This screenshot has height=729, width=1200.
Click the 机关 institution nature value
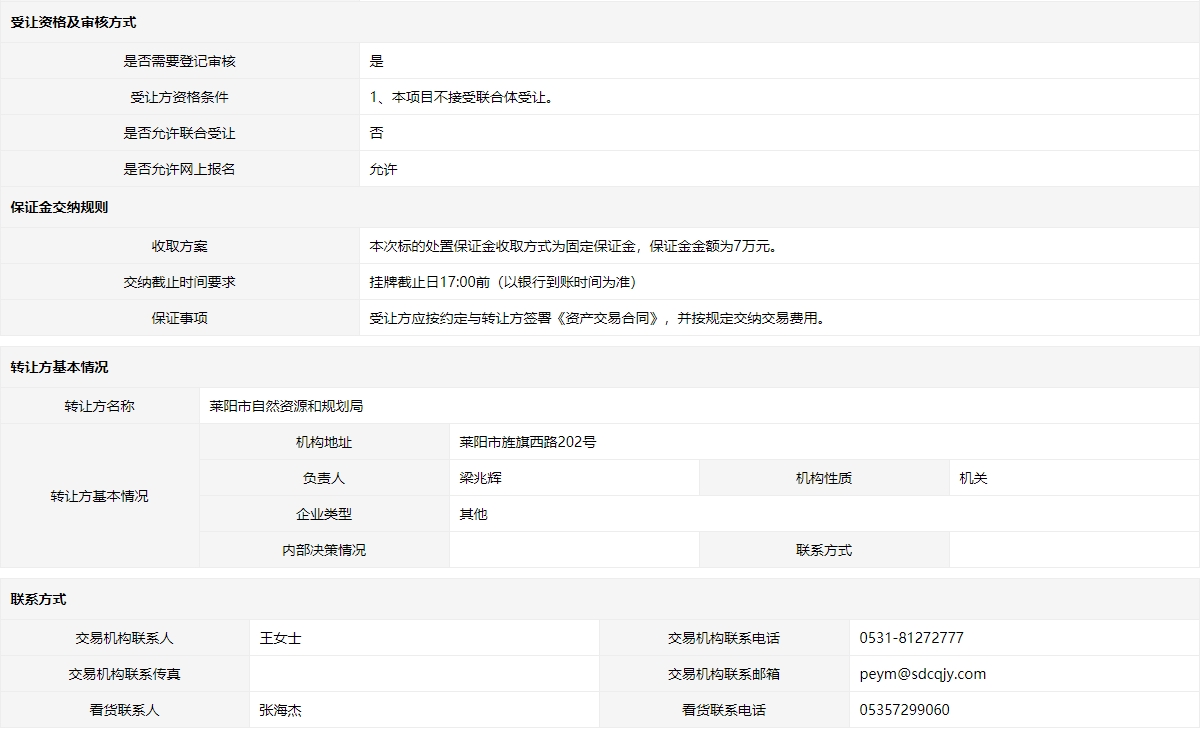click(x=973, y=478)
